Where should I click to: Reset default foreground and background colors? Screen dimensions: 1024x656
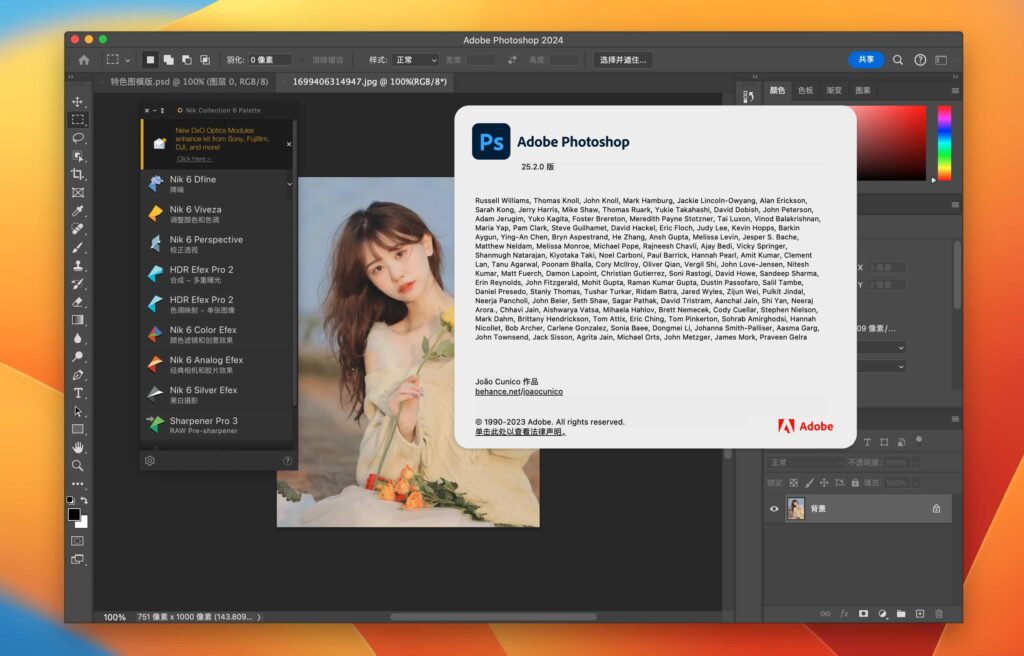click(71, 500)
